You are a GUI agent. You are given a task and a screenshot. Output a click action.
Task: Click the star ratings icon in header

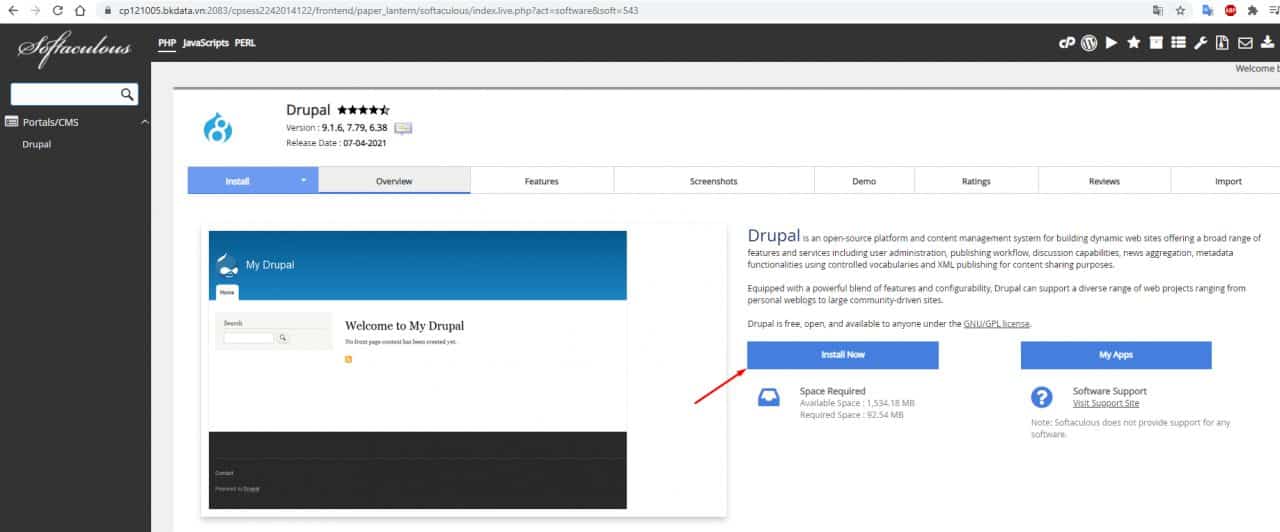pos(1134,43)
